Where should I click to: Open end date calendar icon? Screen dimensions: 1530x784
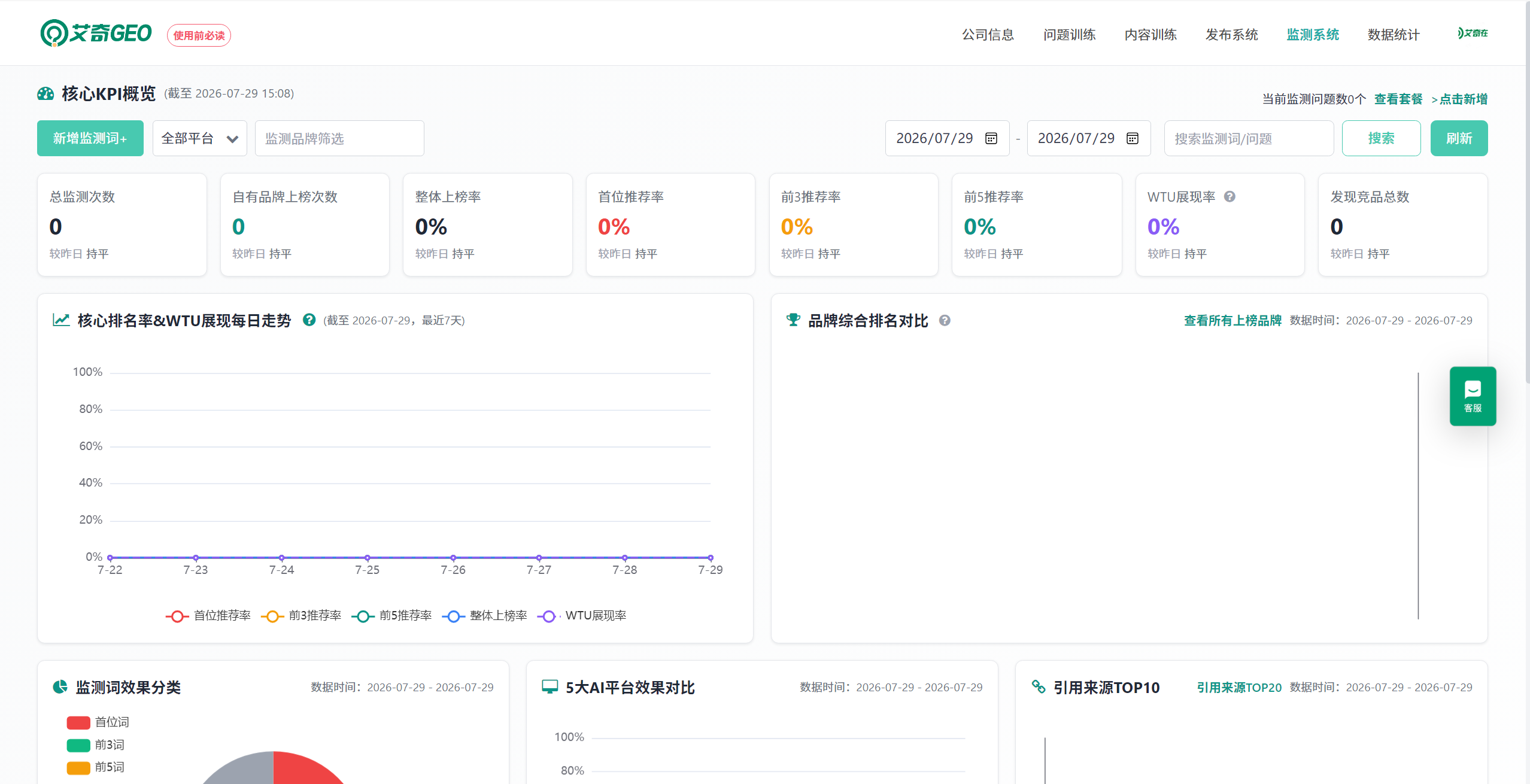pyautogui.click(x=1133, y=138)
